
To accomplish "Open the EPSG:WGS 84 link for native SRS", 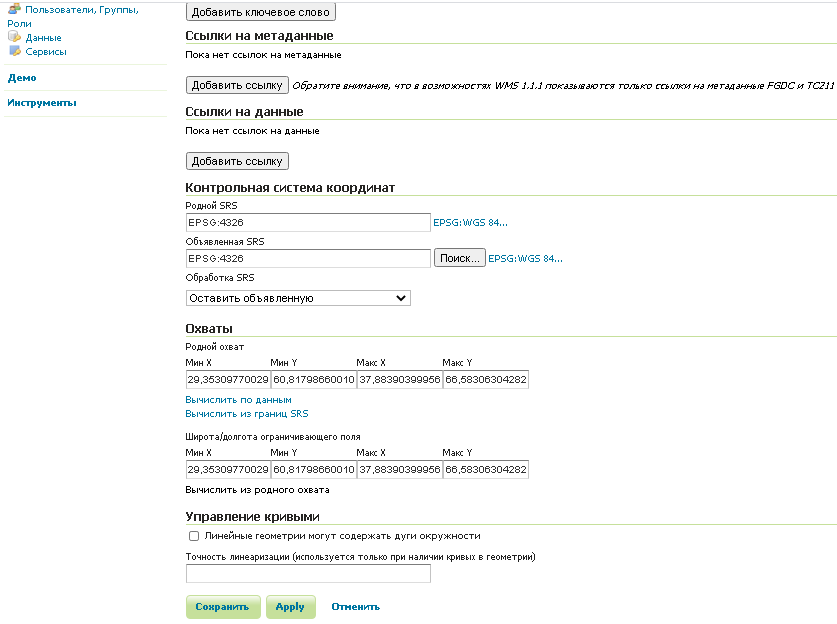I will [469, 223].
